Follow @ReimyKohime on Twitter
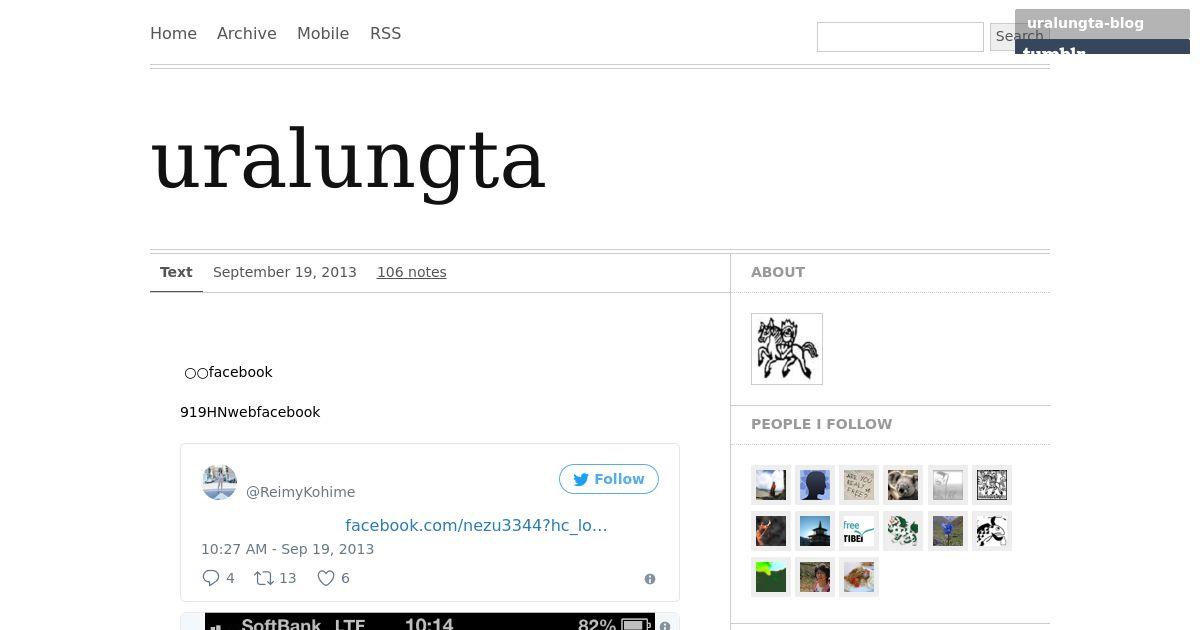Viewport: 1200px width, 630px height. 609,479
